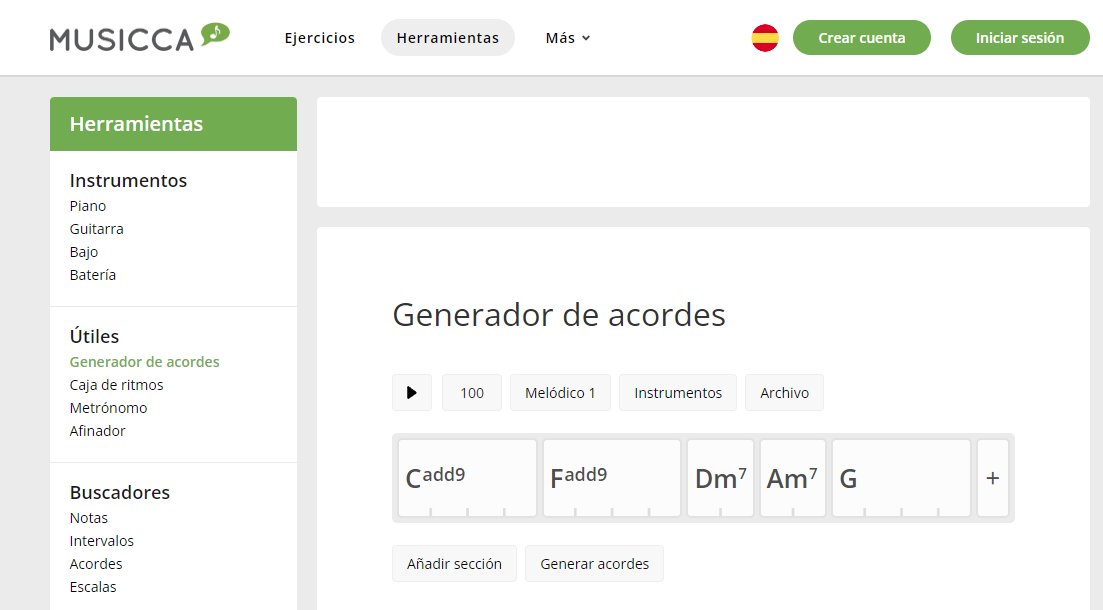Open the Archivo menu

(x=784, y=392)
